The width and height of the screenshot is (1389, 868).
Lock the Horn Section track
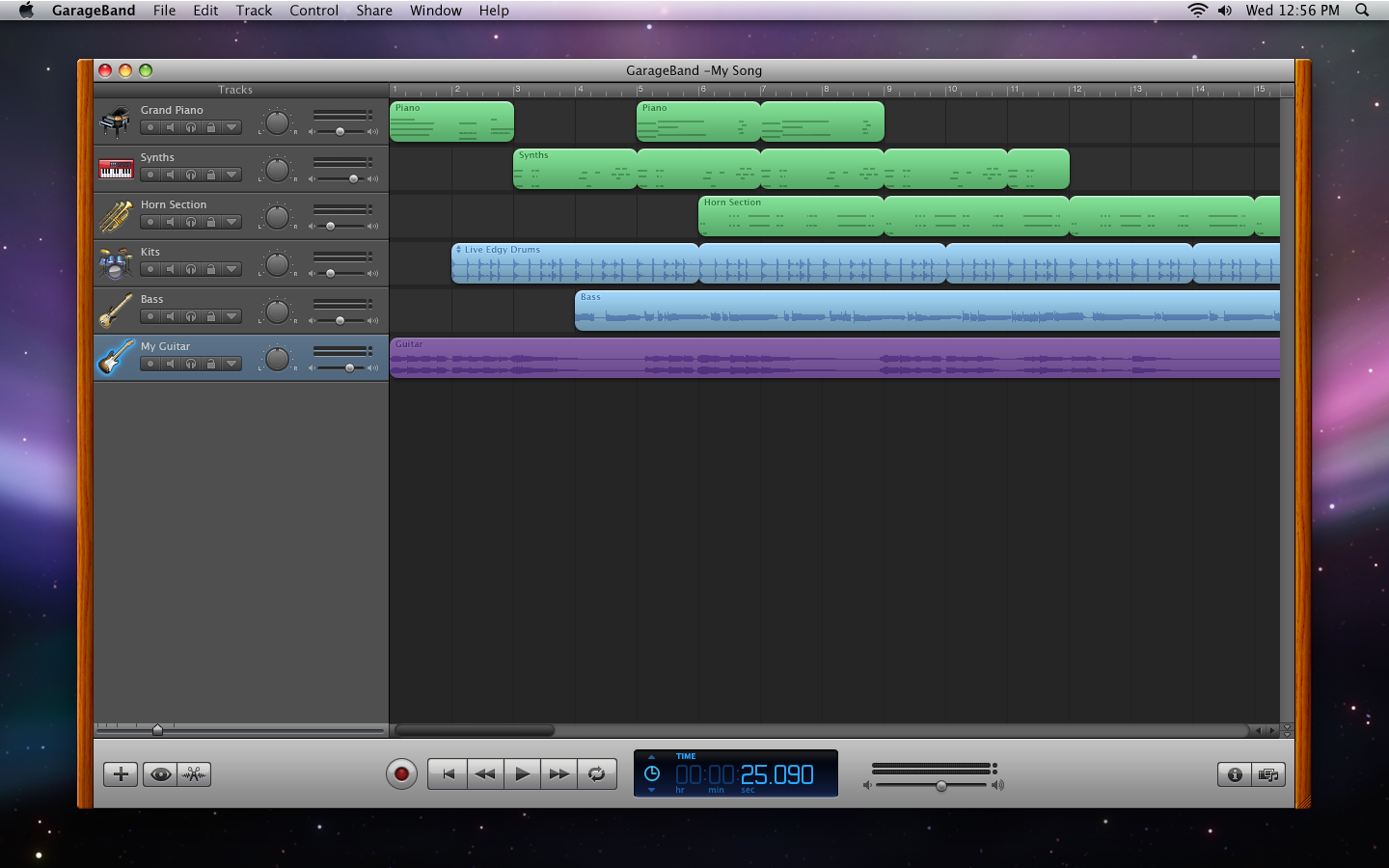(x=211, y=222)
